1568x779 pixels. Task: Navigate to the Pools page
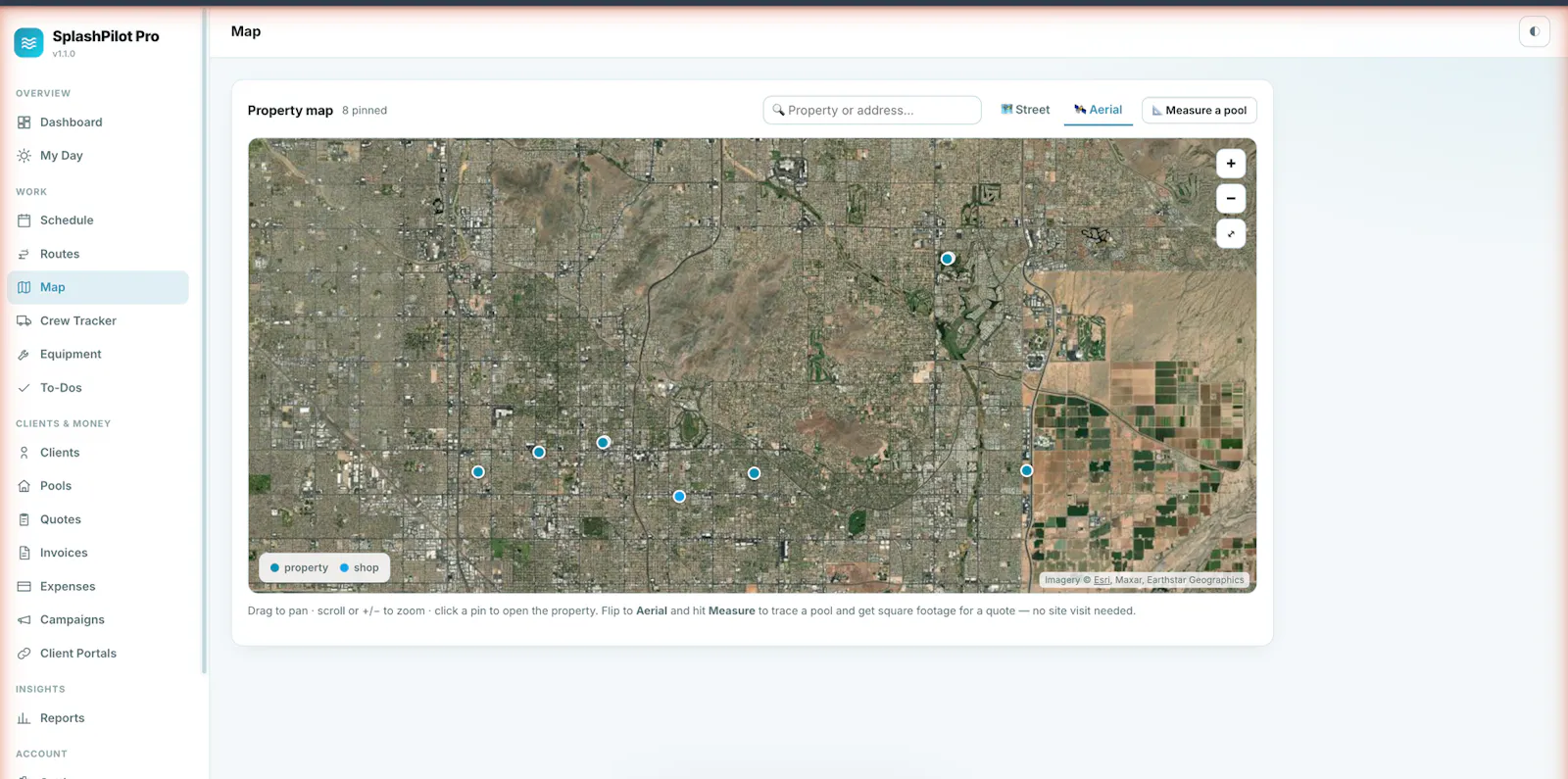[x=98, y=486]
